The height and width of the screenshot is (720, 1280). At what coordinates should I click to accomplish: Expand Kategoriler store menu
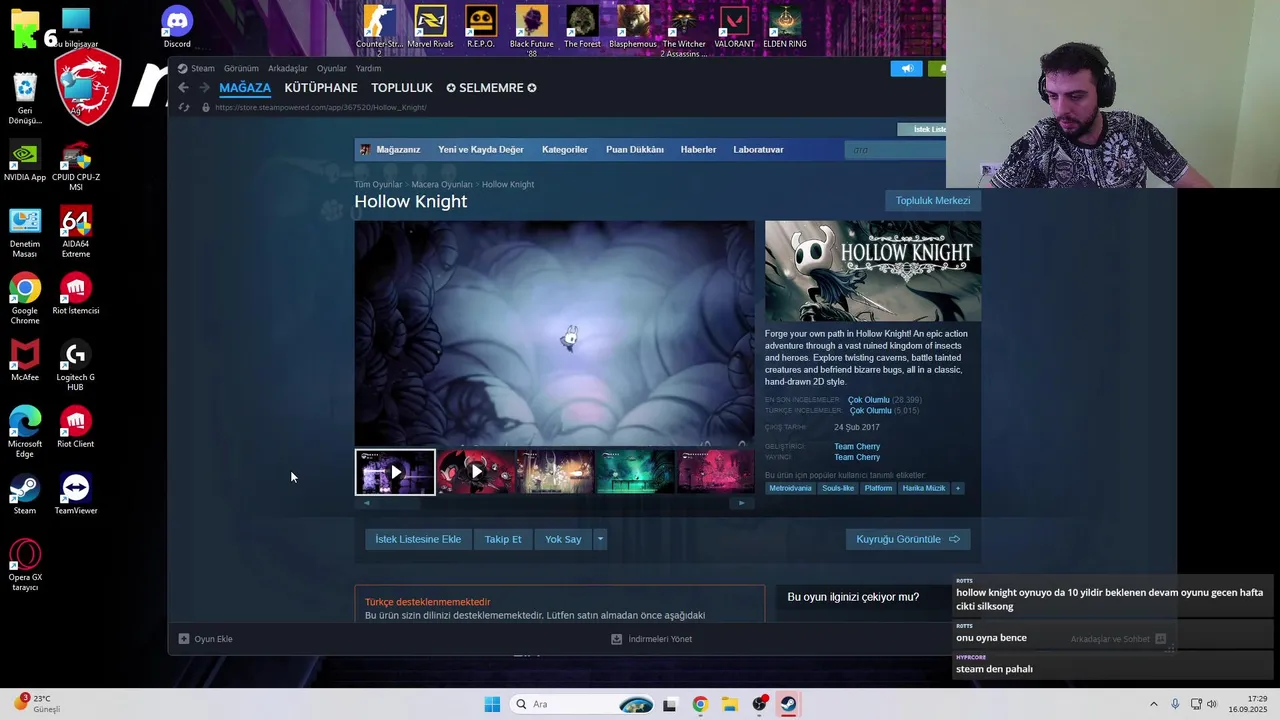tap(565, 150)
